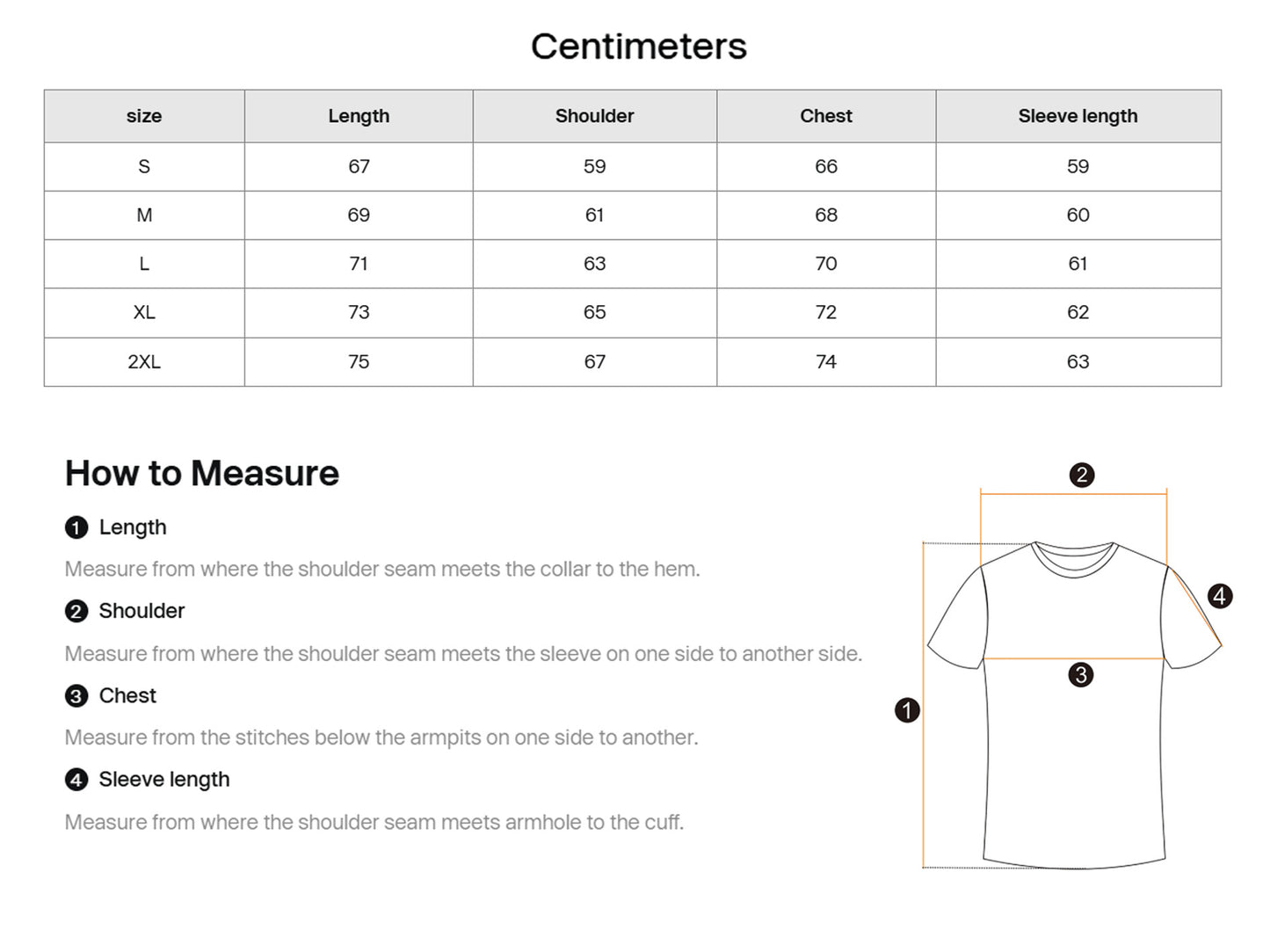Click the 'XL' size row label
The image size is (1270, 952).
tap(144, 313)
